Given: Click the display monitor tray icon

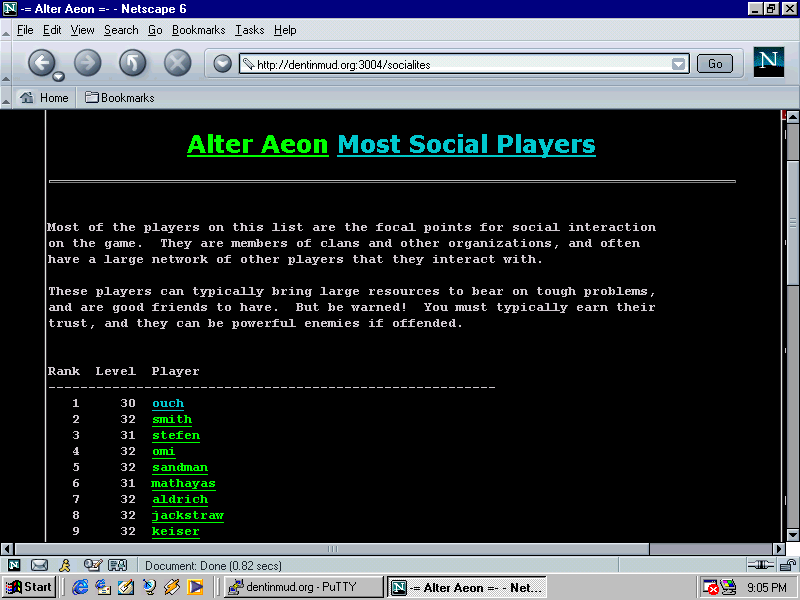Looking at the screenshot, I should [728, 587].
